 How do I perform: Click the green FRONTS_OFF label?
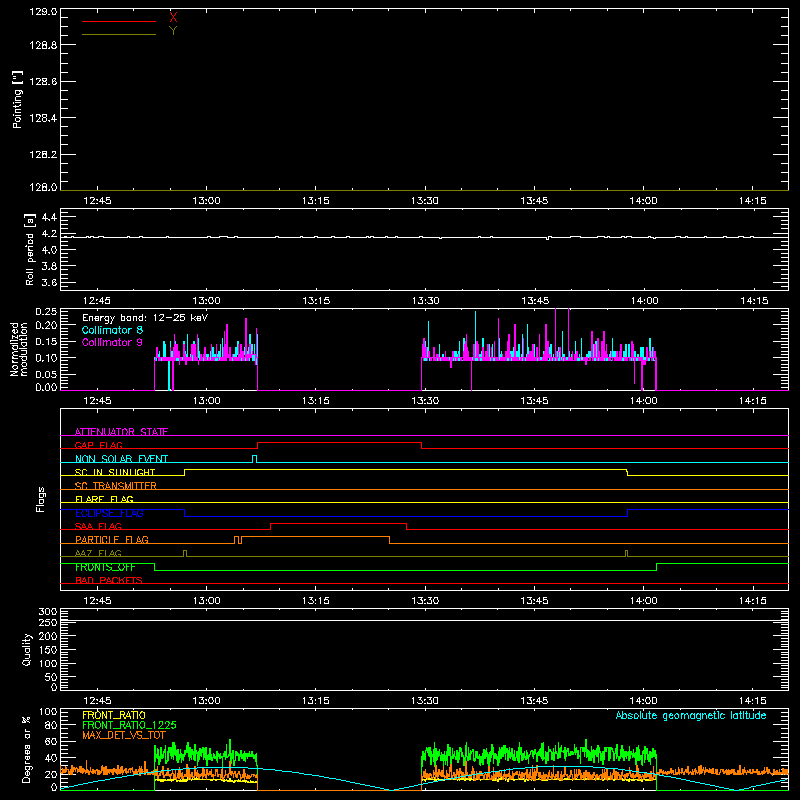[105, 567]
